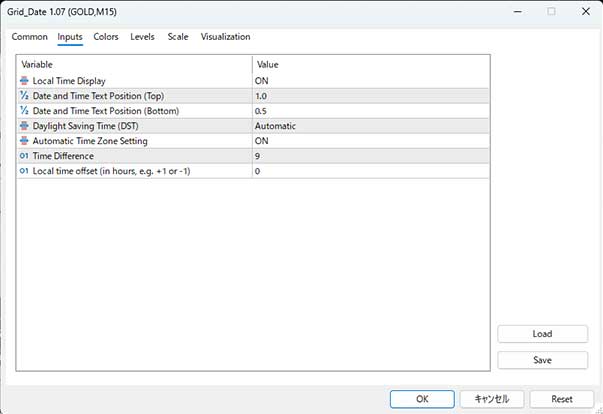603x414 pixels.
Task: Confirm settings with the OK button
Action: coord(422,399)
